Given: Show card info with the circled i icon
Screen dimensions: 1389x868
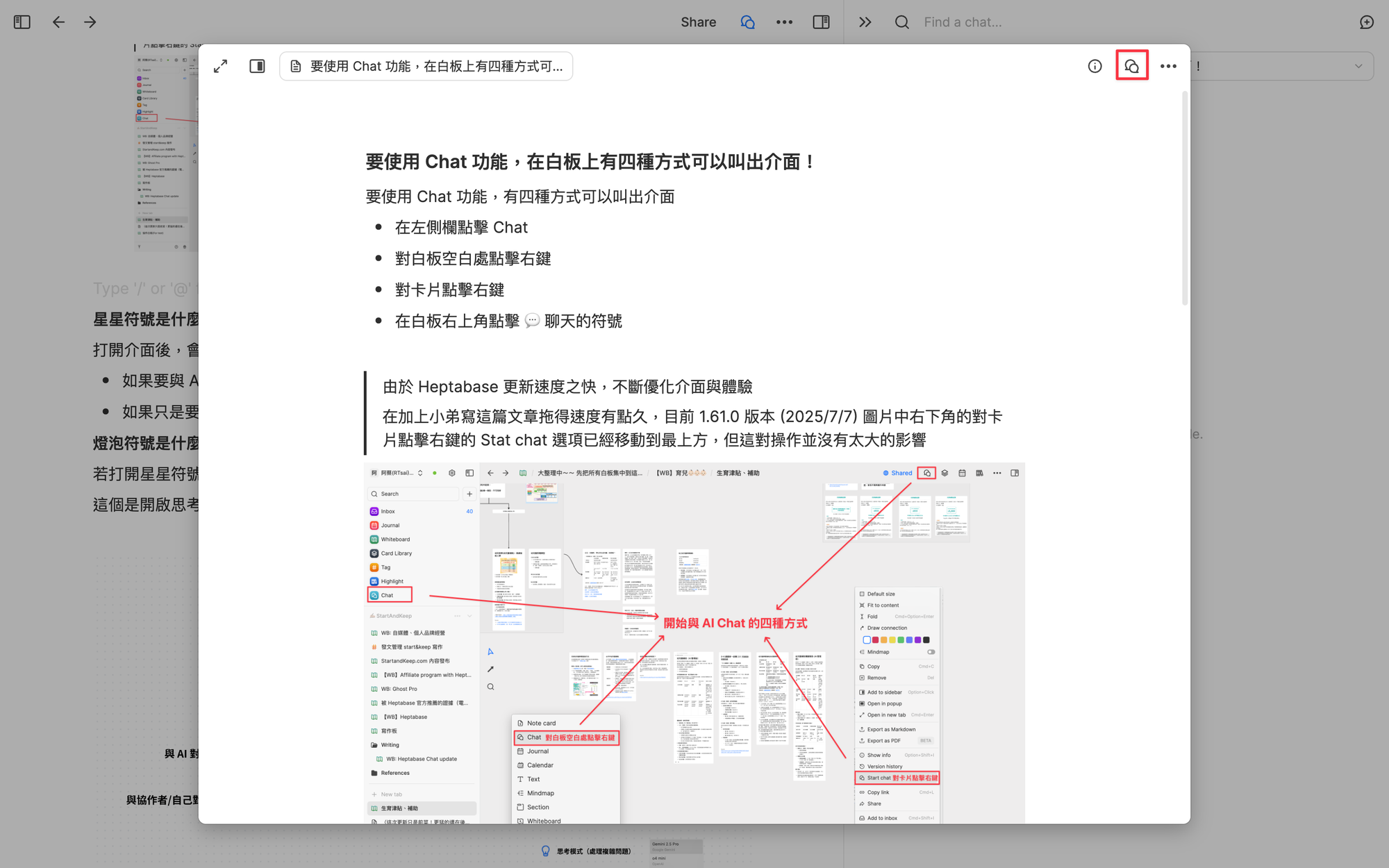Looking at the screenshot, I should (1095, 66).
